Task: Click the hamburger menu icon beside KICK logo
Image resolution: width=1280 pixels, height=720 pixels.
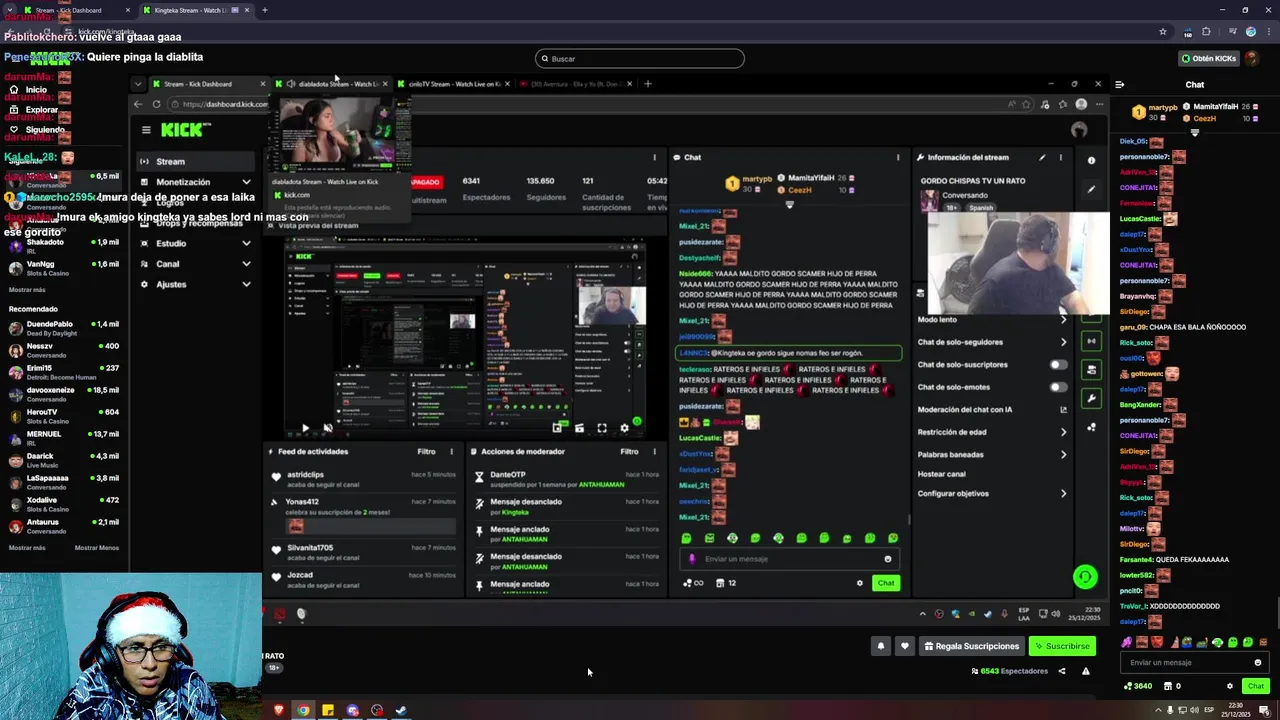Action: [146, 130]
